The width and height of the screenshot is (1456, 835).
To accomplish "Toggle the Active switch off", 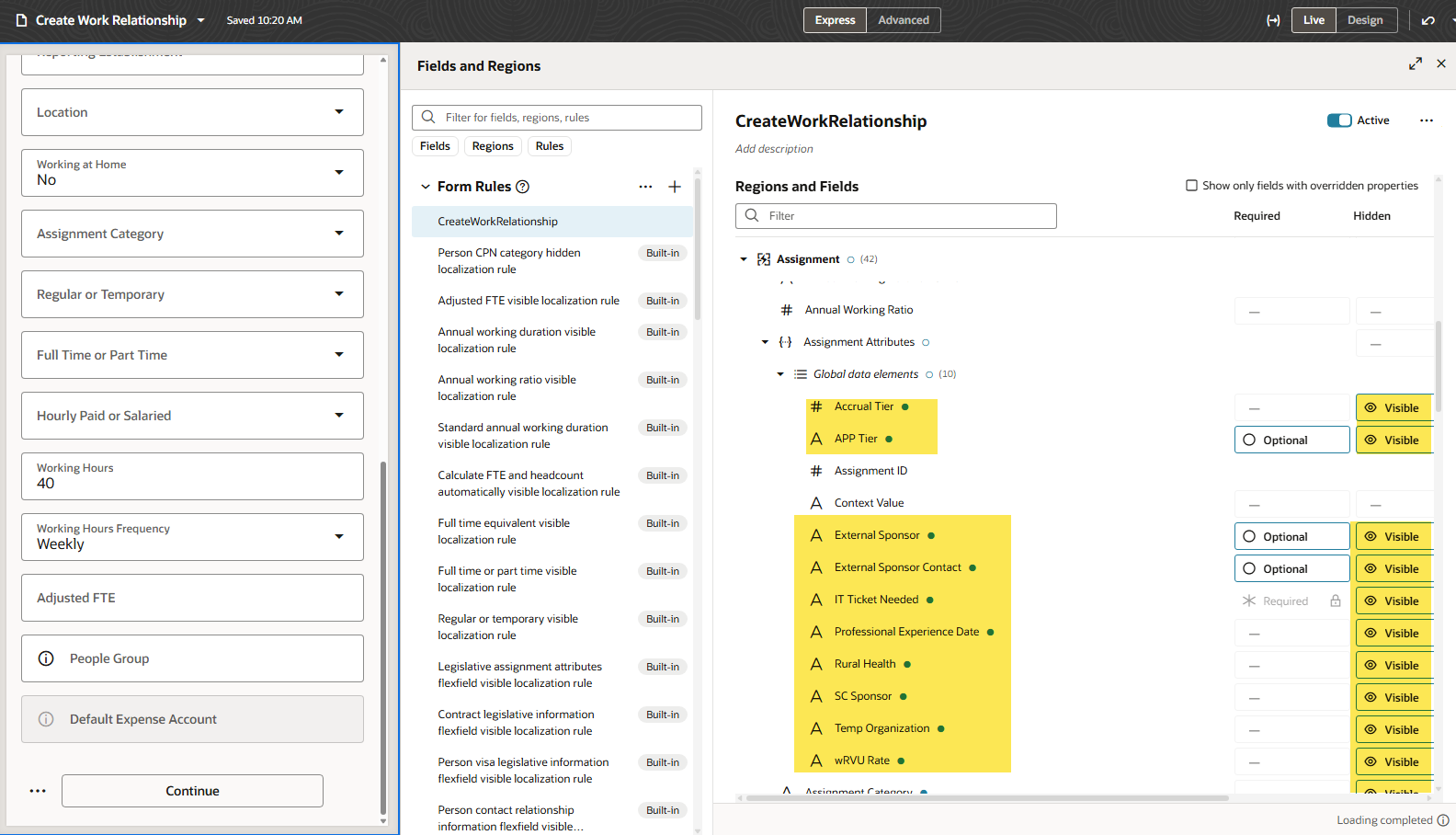I will pos(1339,120).
